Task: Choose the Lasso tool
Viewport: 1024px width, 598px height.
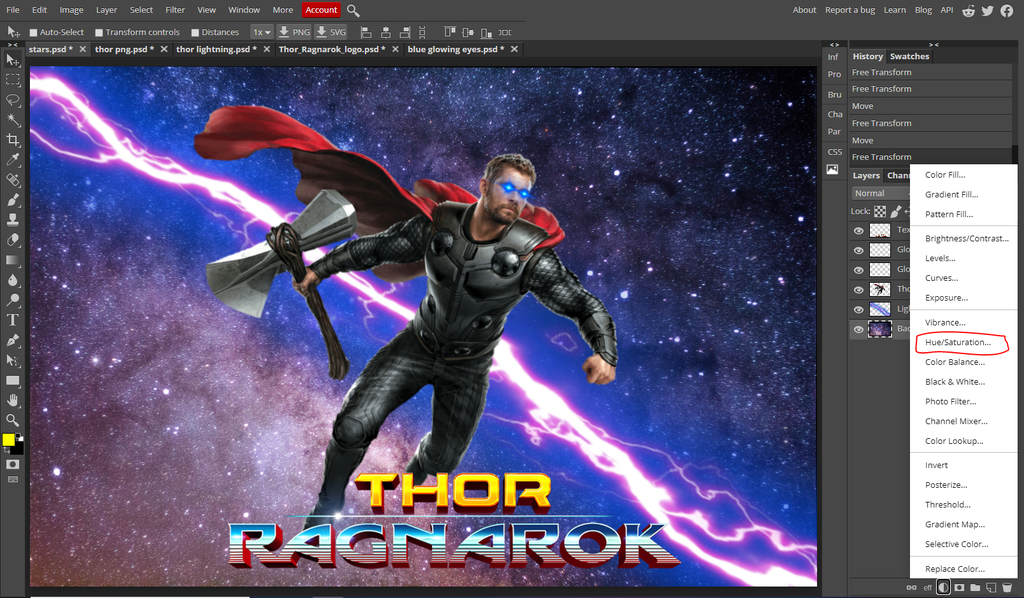Action: pyautogui.click(x=13, y=100)
